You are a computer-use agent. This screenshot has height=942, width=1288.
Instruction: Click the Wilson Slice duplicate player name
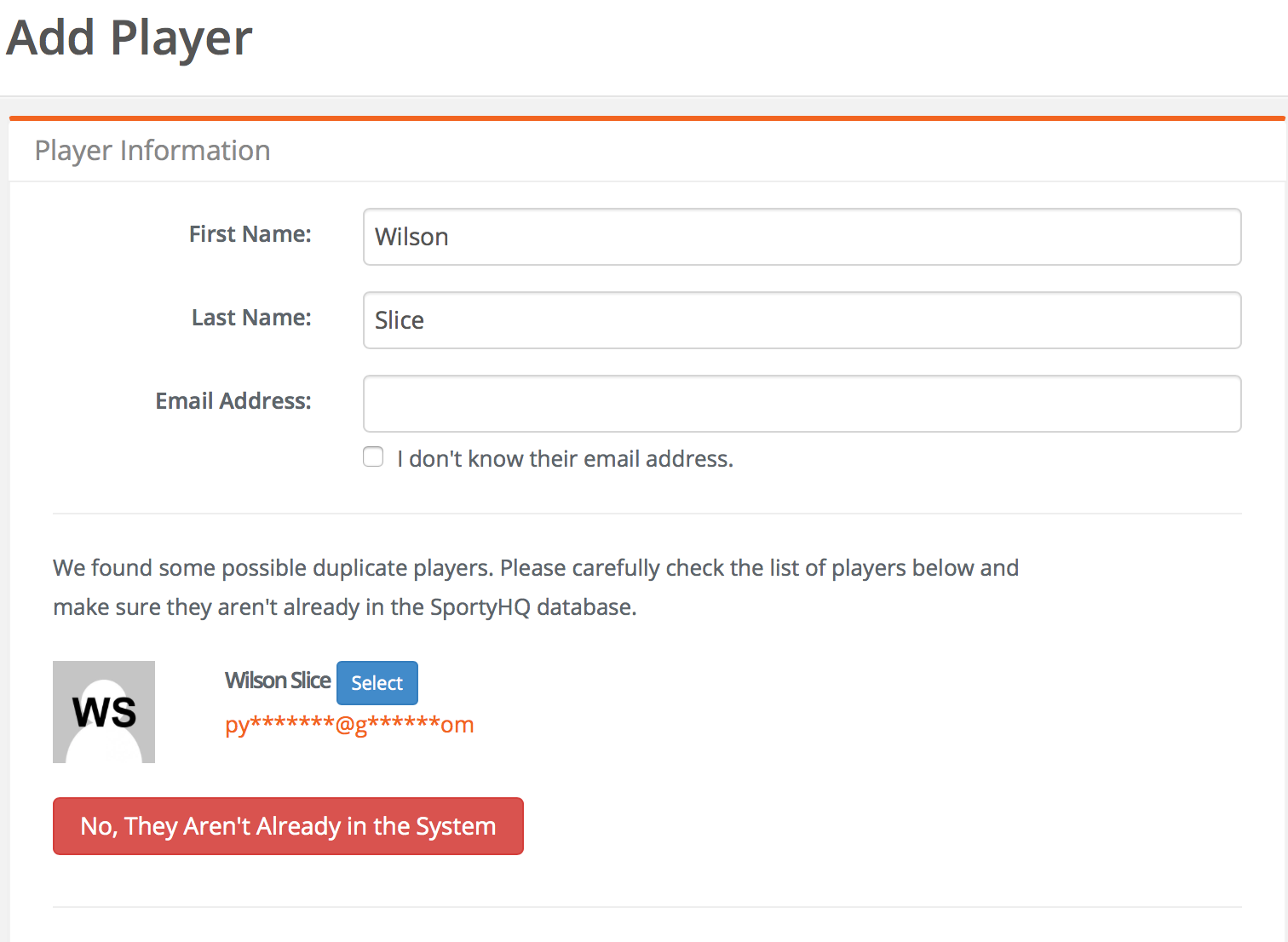(278, 681)
